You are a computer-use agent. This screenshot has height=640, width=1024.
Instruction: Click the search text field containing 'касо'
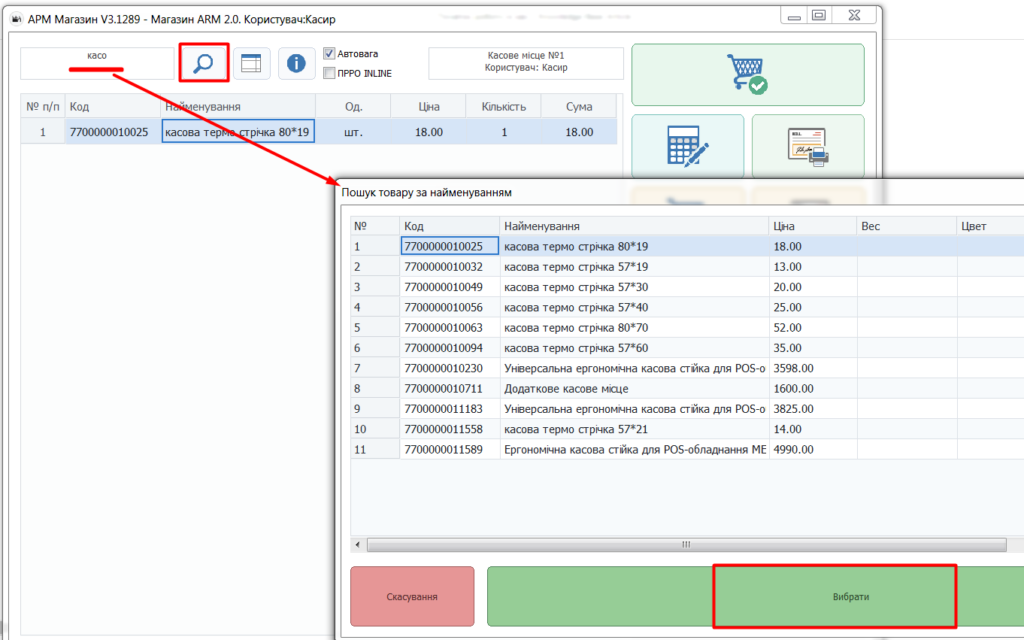97,63
